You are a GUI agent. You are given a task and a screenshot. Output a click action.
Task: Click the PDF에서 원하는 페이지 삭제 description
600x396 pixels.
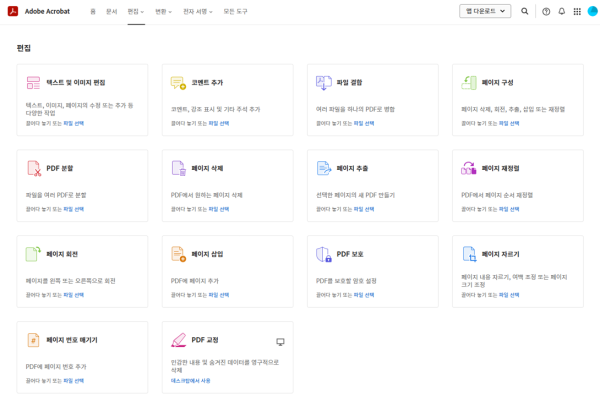tap(207, 195)
